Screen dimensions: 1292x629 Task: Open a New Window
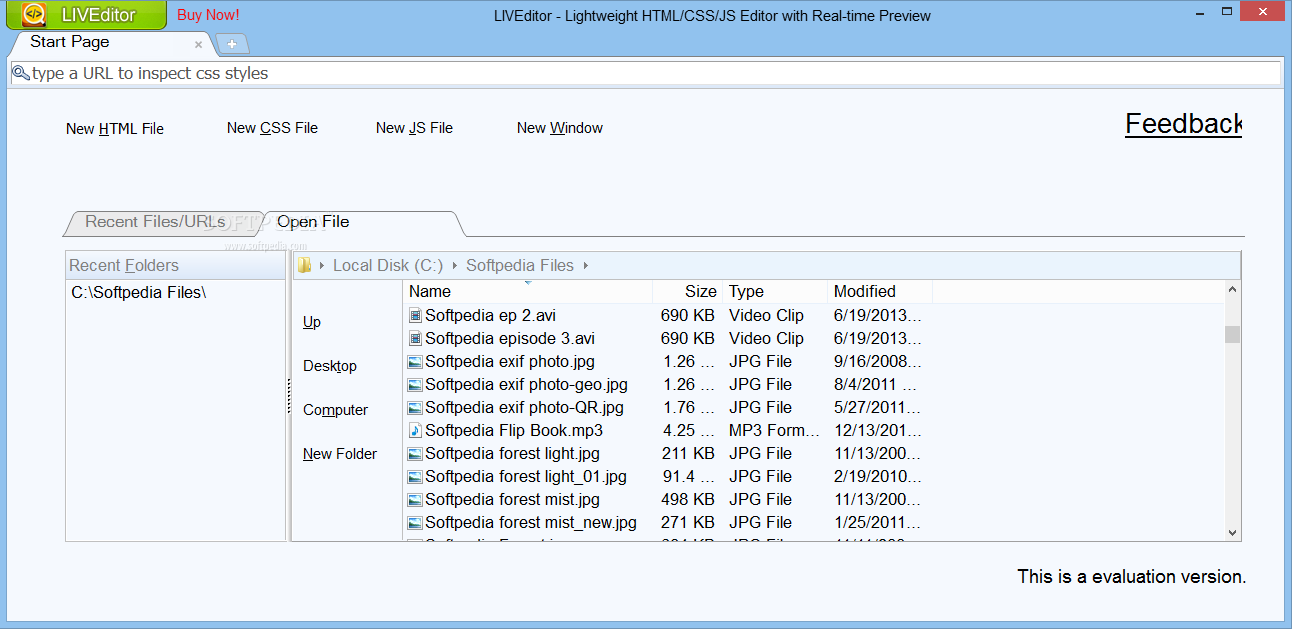tap(560, 128)
